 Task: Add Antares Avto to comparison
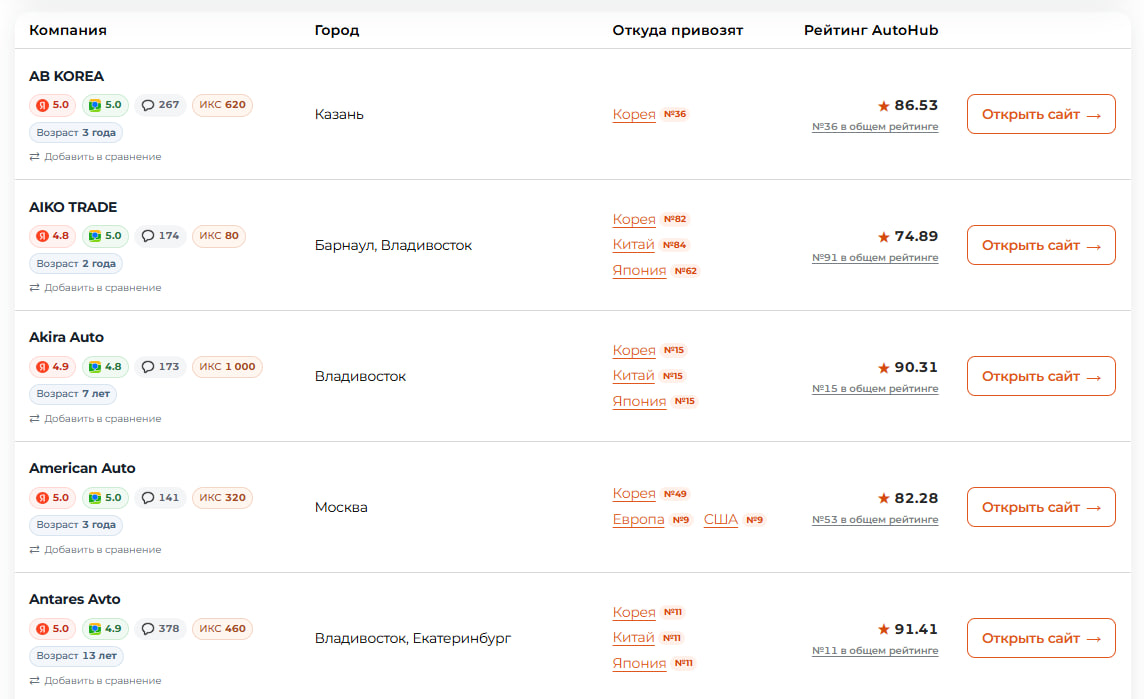pyautogui.click(x=96, y=681)
